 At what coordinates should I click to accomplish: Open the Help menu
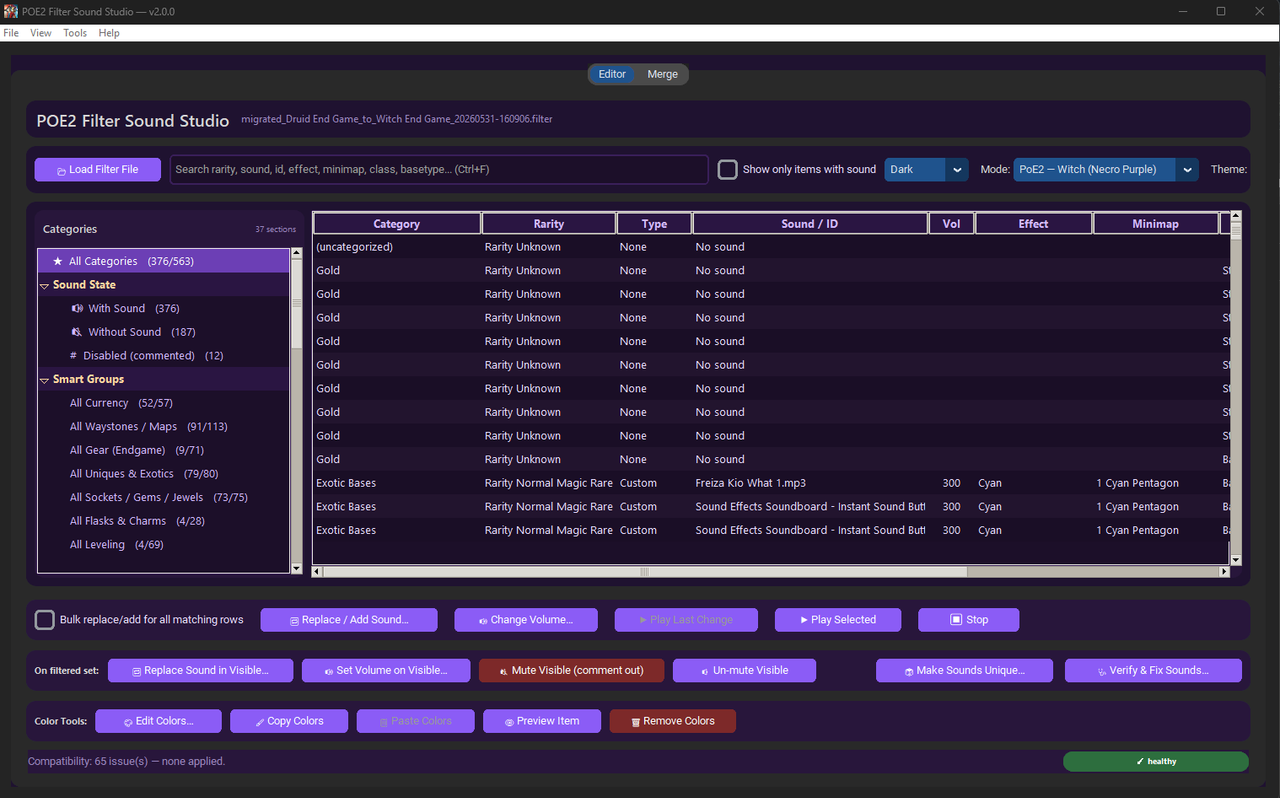[109, 33]
